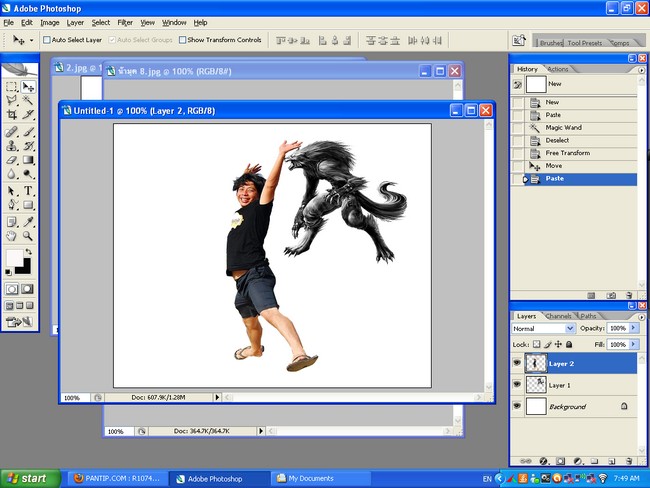This screenshot has height=488, width=650.
Task: Open Untitled-1 status bar info arrow
Action: [217, 397]
